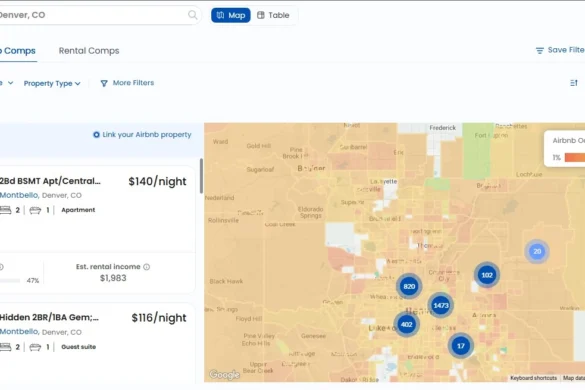Click the Table button's grid icon
The width and height of the screenshot is (585, 390).
click(261, 15)
